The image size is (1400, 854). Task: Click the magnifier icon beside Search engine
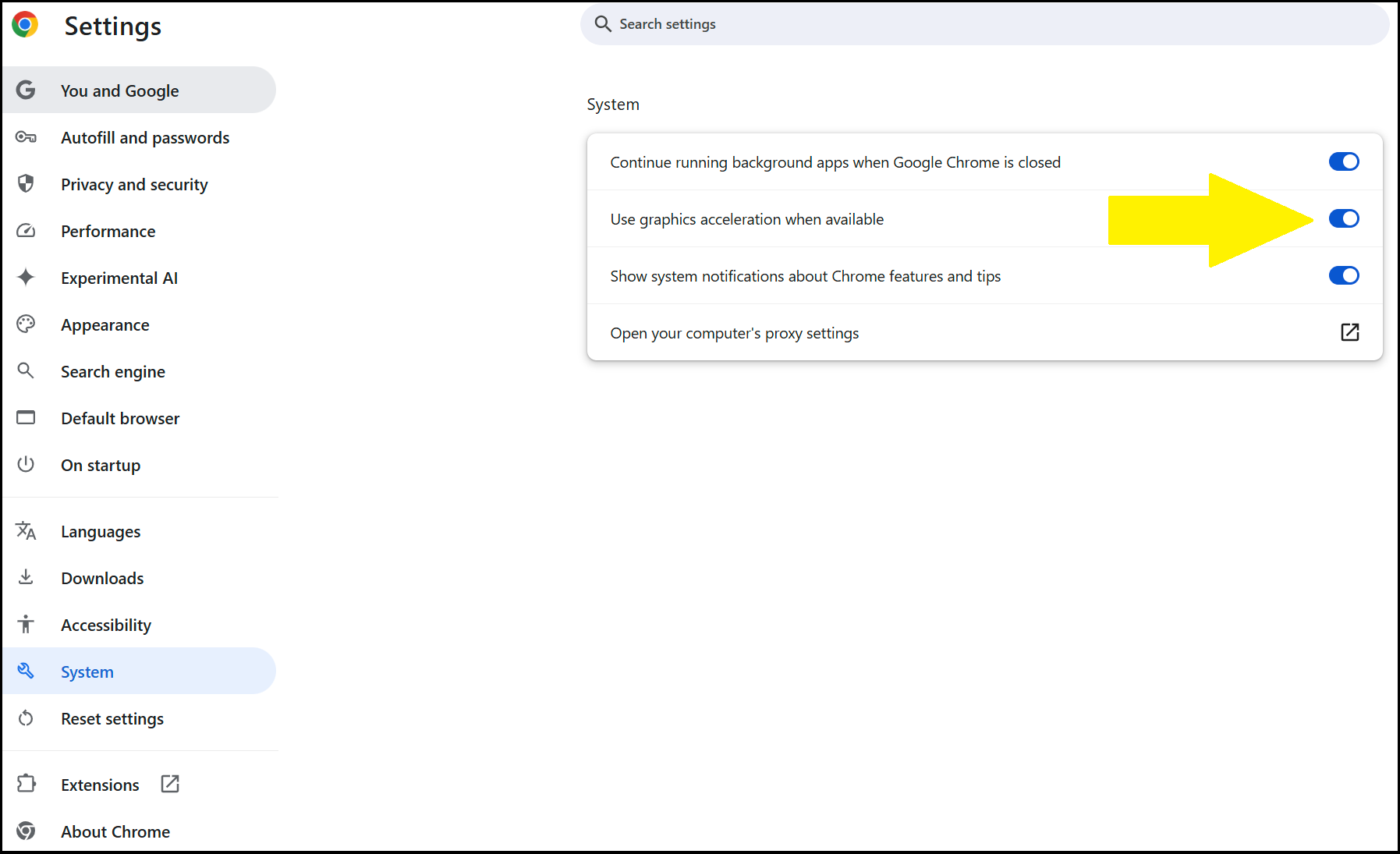pos(26,370)
